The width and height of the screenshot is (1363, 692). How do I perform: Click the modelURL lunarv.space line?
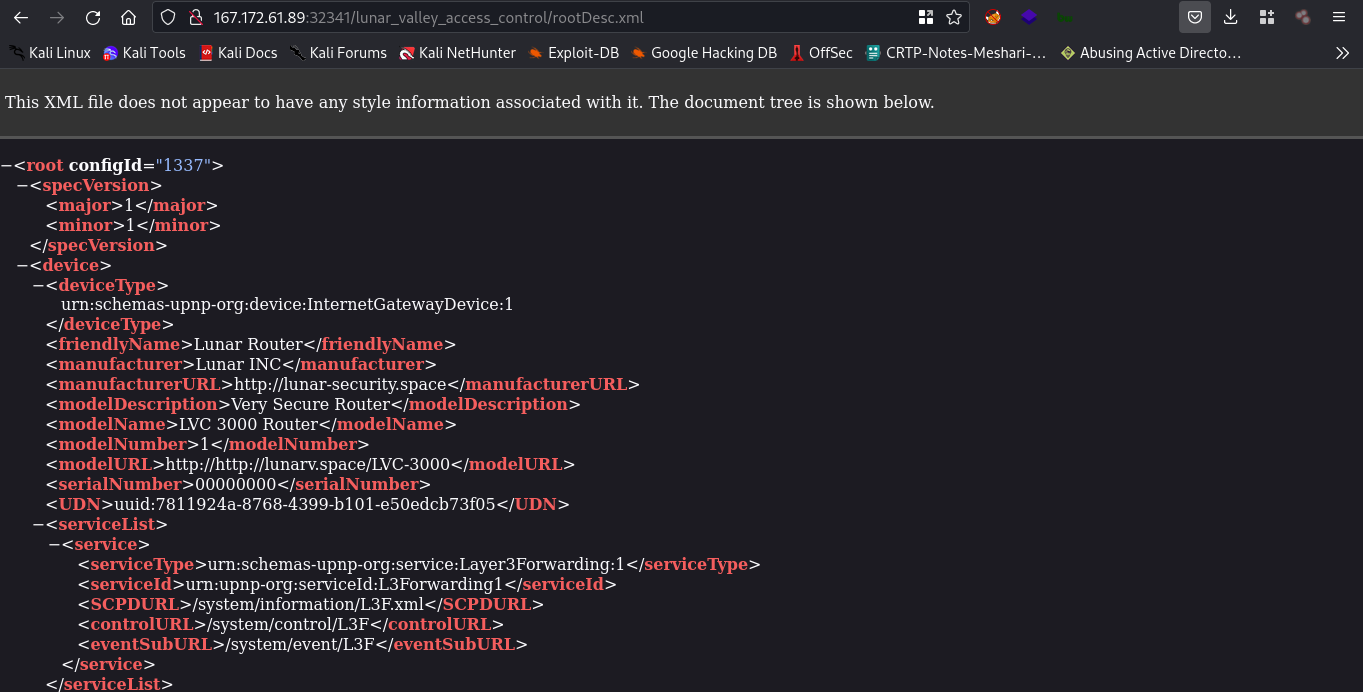pos(311,464)
